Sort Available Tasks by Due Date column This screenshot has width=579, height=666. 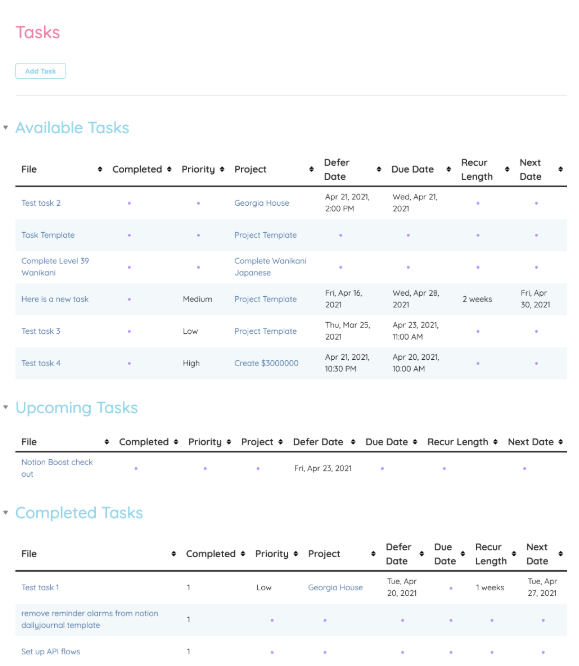(x=449, y=169)
